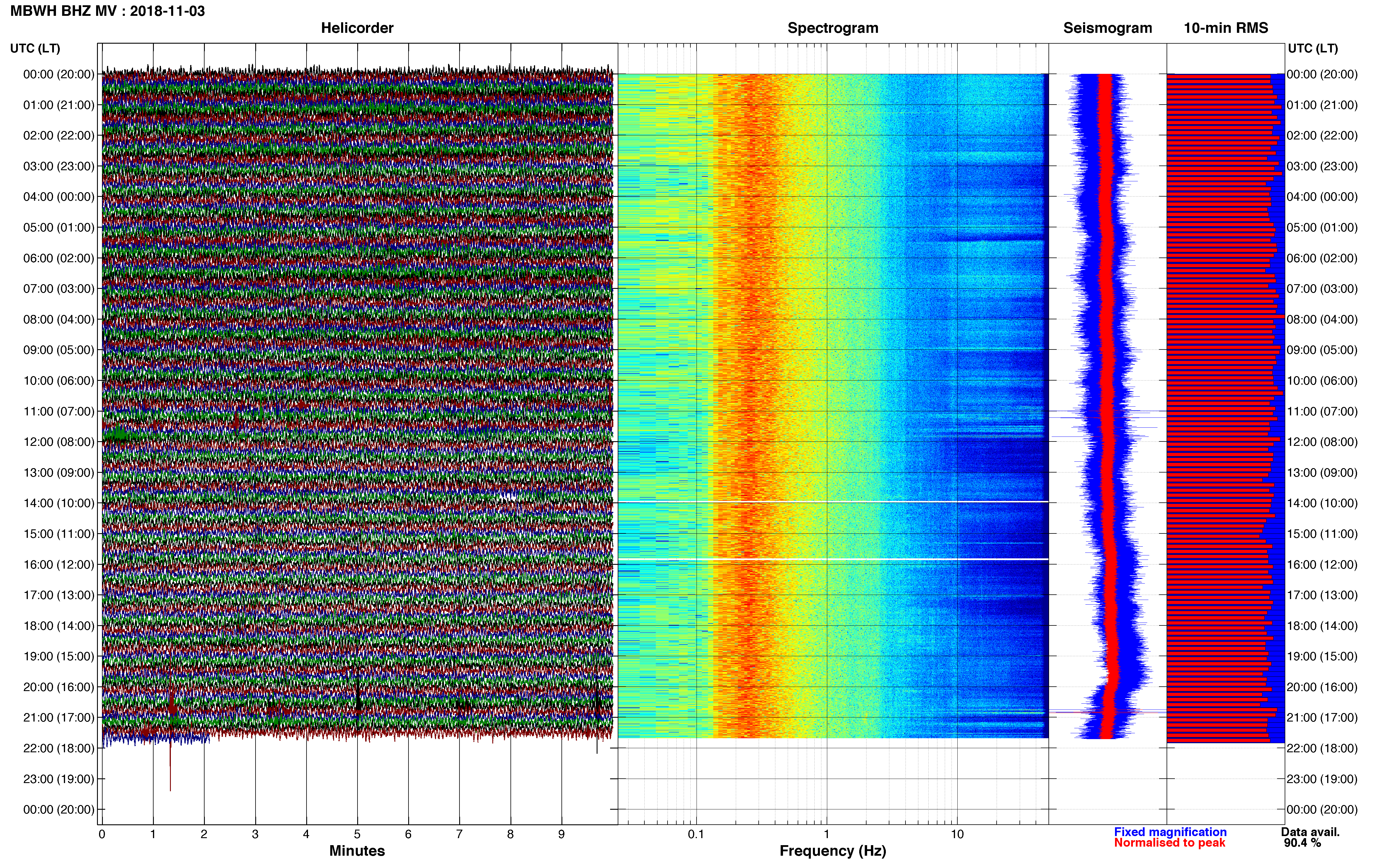Click '16:00 (12:00)' on the RMS time axis
1389x868 pixels.
click(x=1322, y=564)
